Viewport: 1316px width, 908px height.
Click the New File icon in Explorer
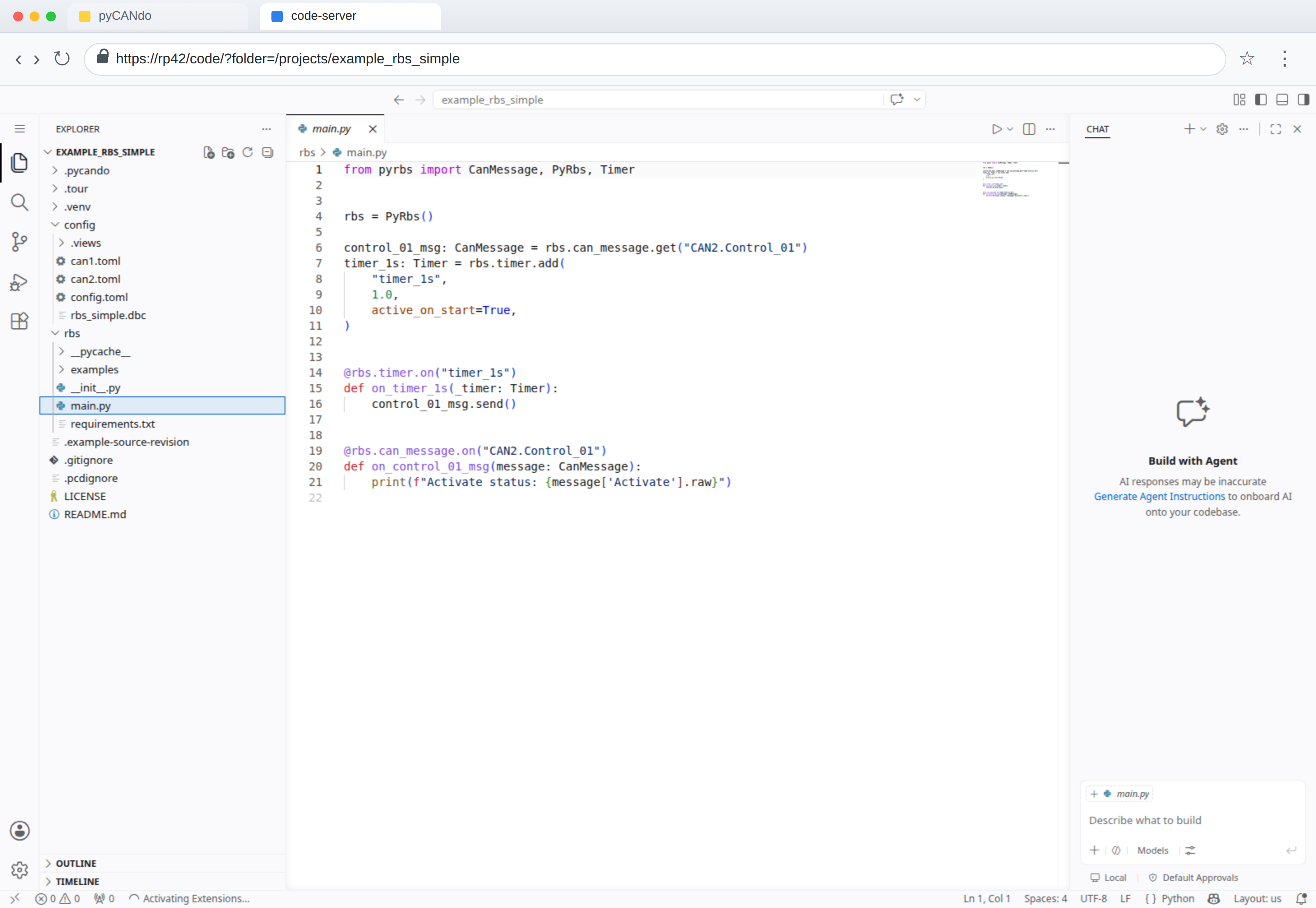(x=209, y=153)
